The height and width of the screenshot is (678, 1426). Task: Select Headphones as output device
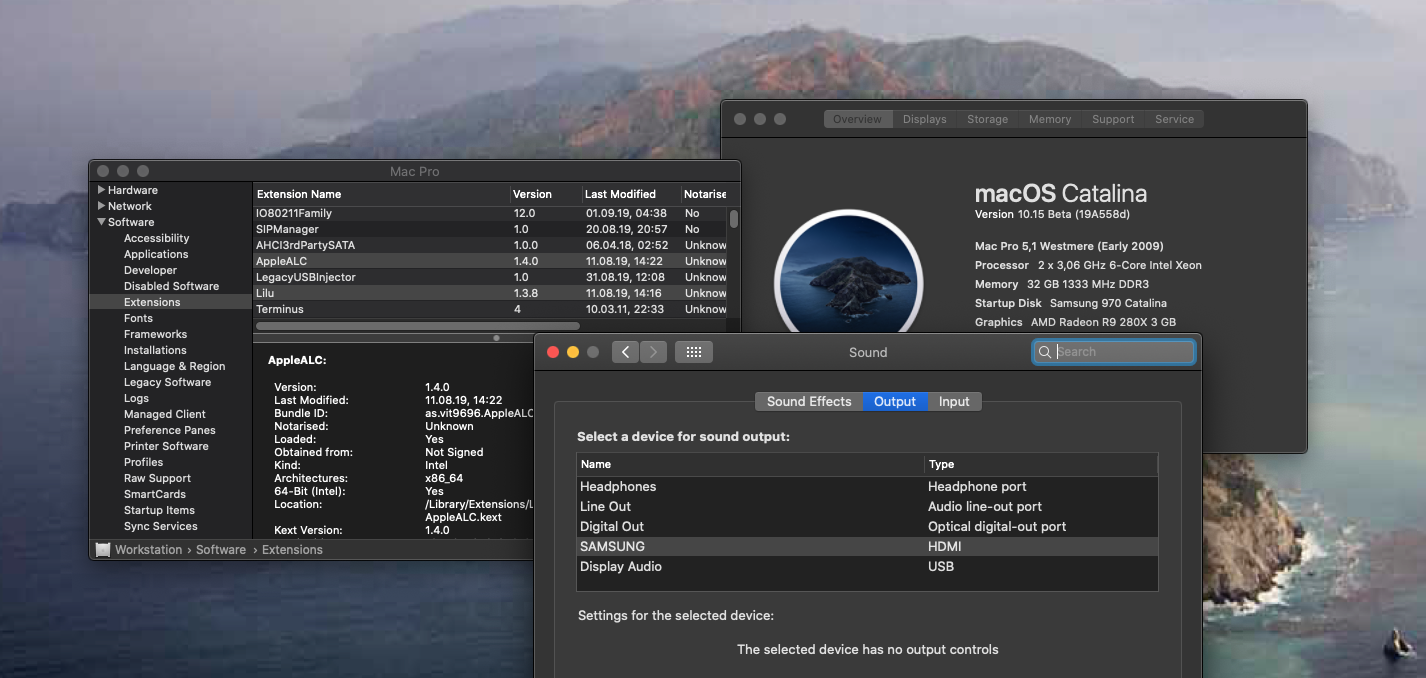867,487
